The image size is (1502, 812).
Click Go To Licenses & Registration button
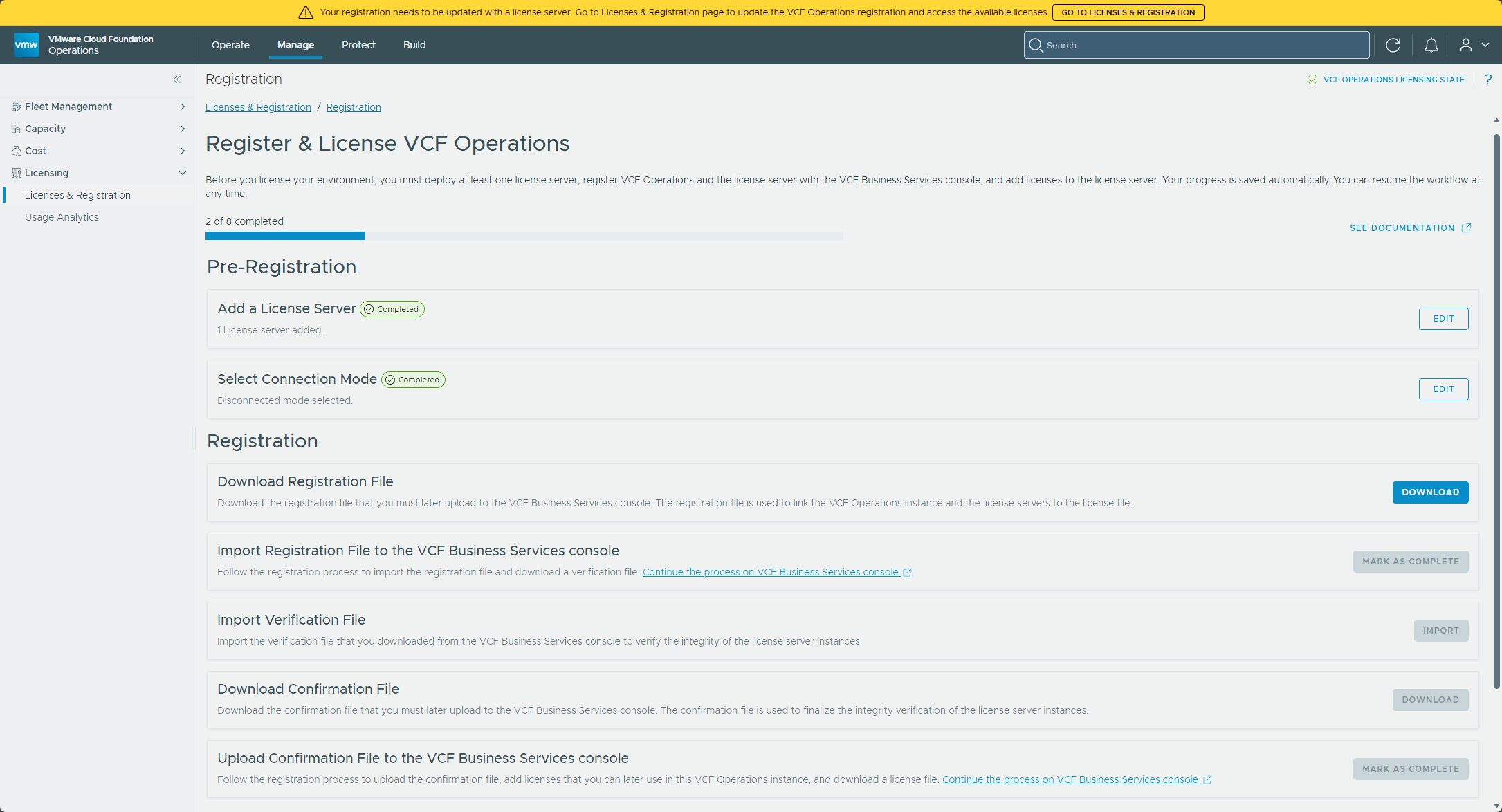1128,12
